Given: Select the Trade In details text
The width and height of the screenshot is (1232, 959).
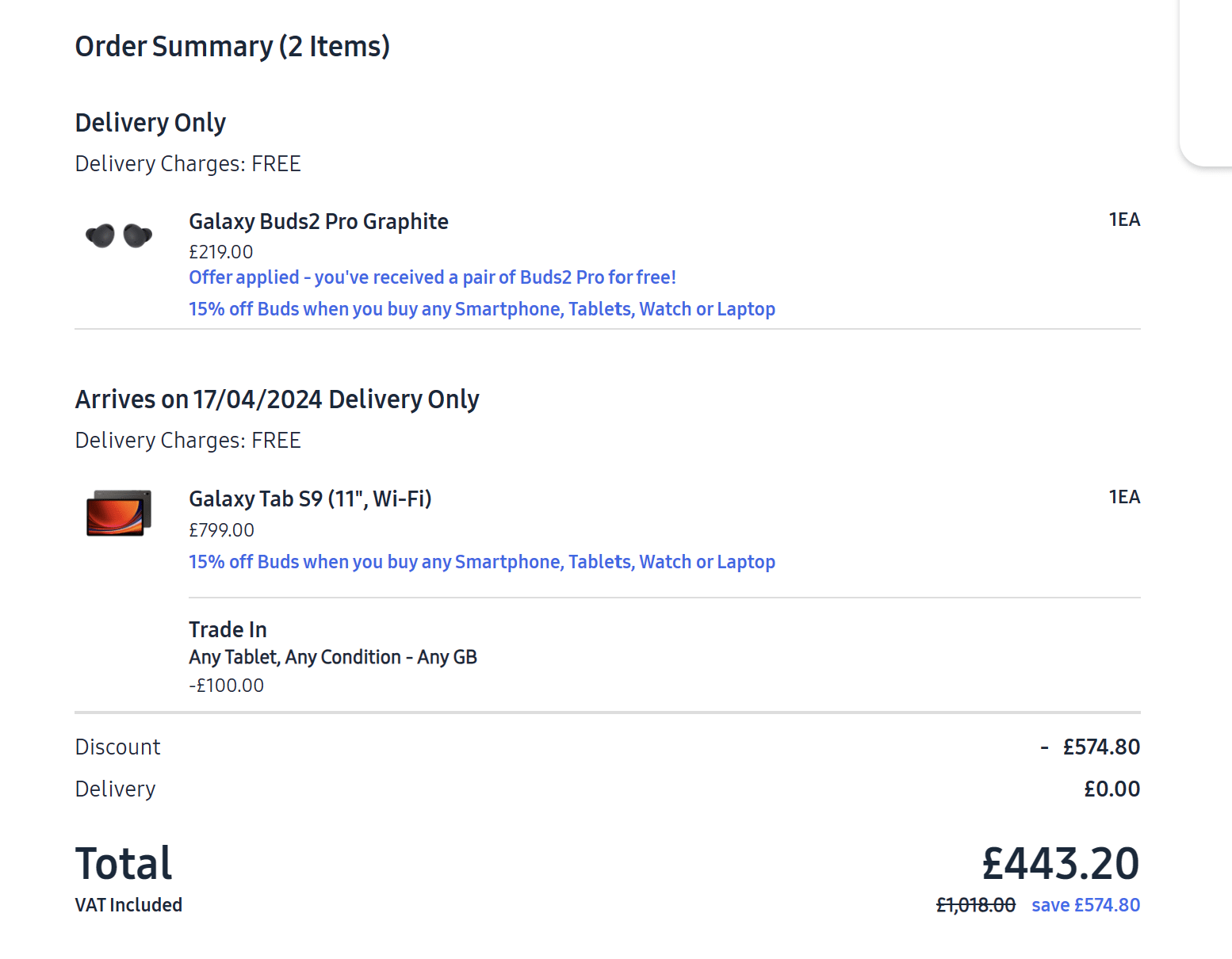Looking at the screenshot, I should point(228,629).
